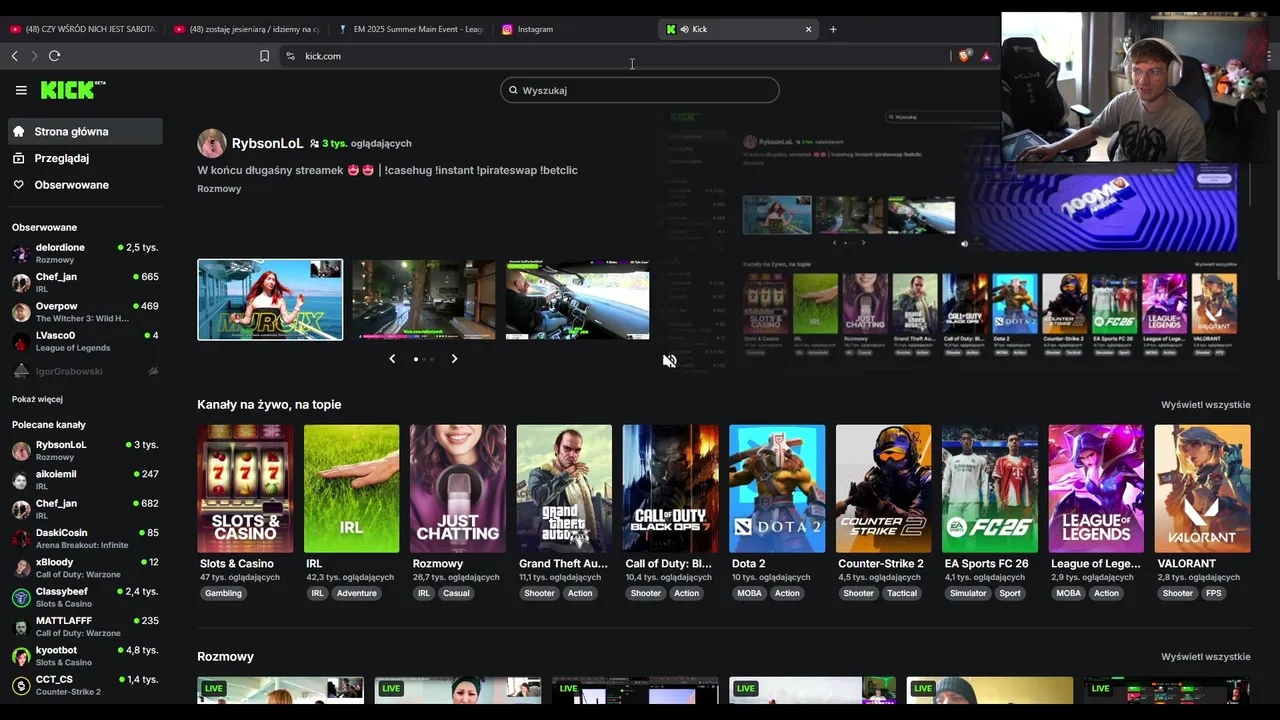Open Przeglądaj menu item
The width and height of the screenshot is (1280, 720).
pyautogui.click(x=86, y=158)
